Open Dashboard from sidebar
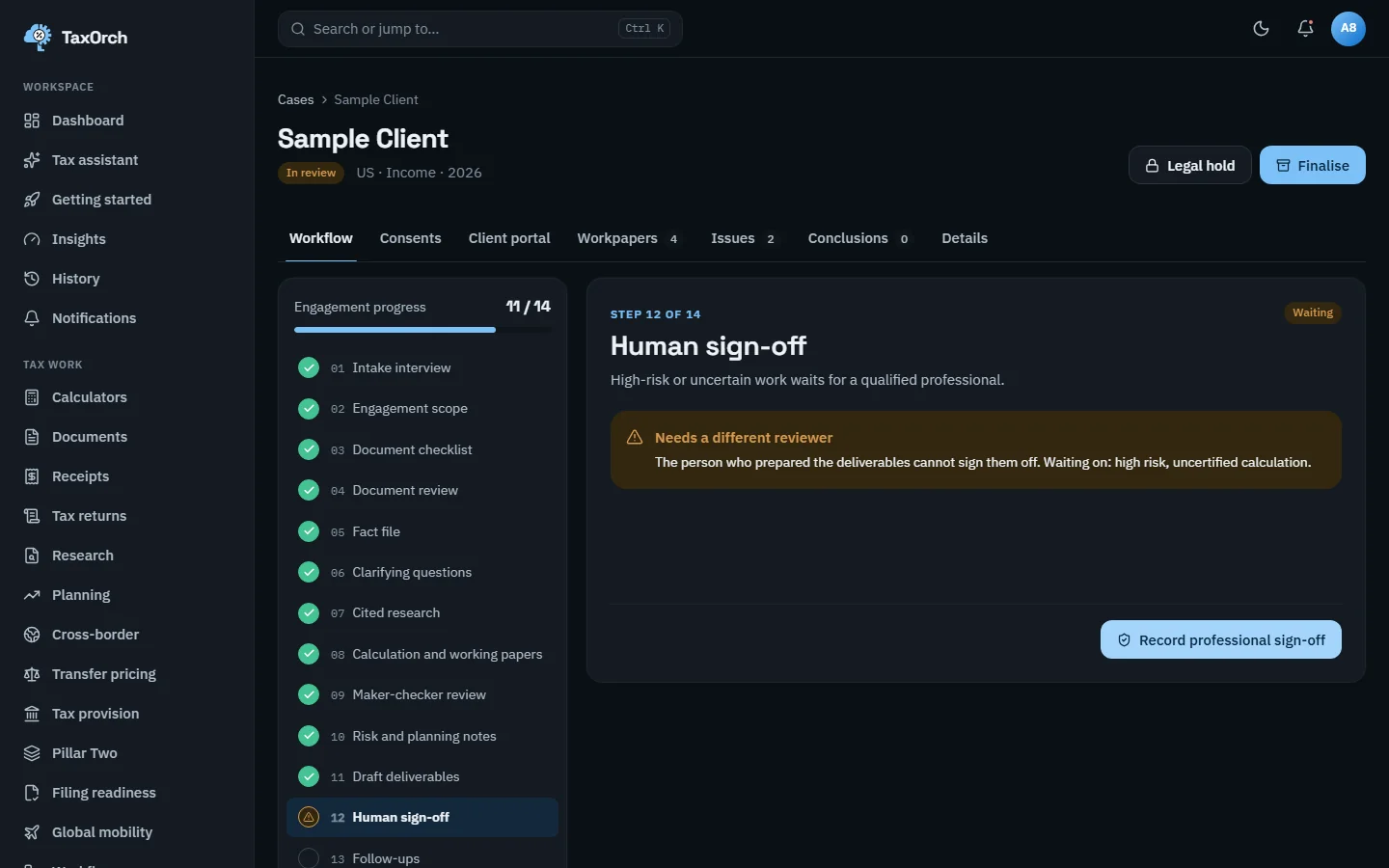This screenshot has height=868, width=1389. (127, 121)
